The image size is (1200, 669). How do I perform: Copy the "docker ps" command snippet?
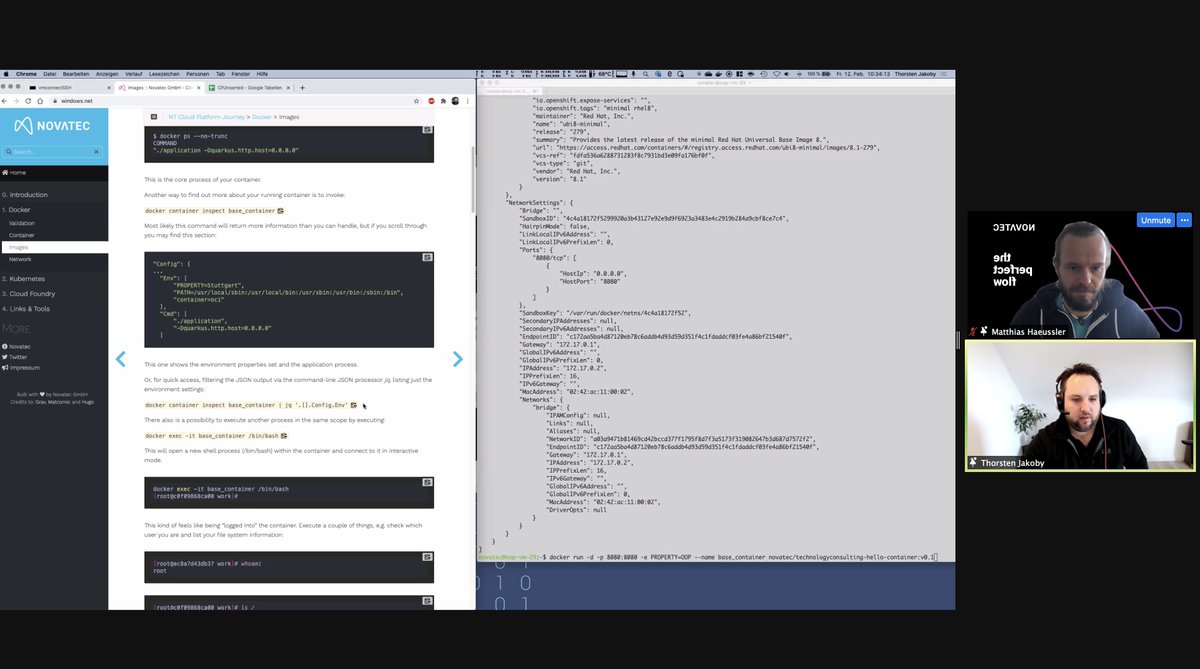tap(428, 130)
